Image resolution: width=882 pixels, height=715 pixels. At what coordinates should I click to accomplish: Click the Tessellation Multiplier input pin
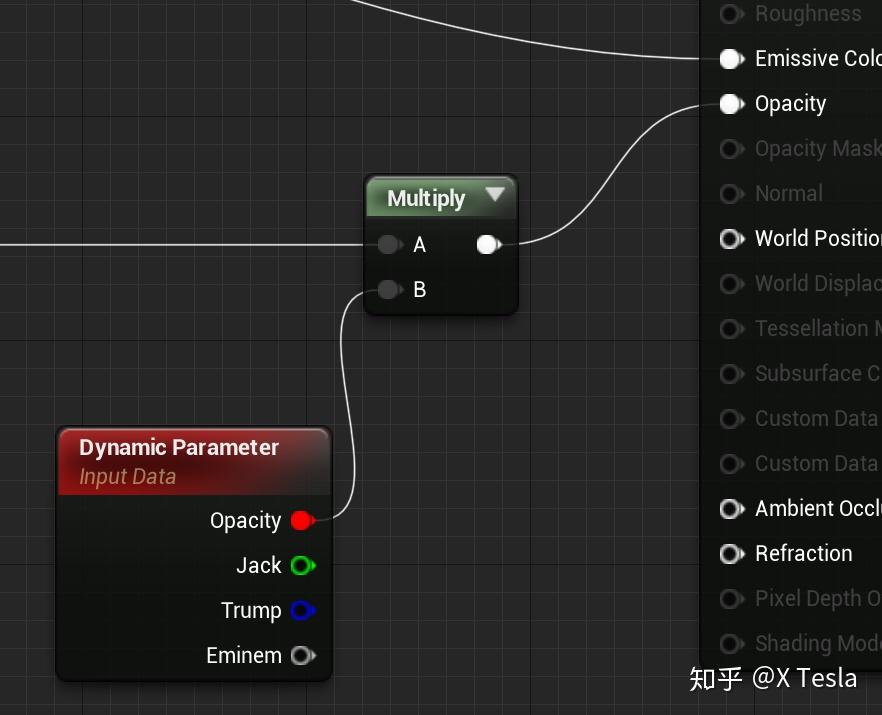tap(731, 329)
